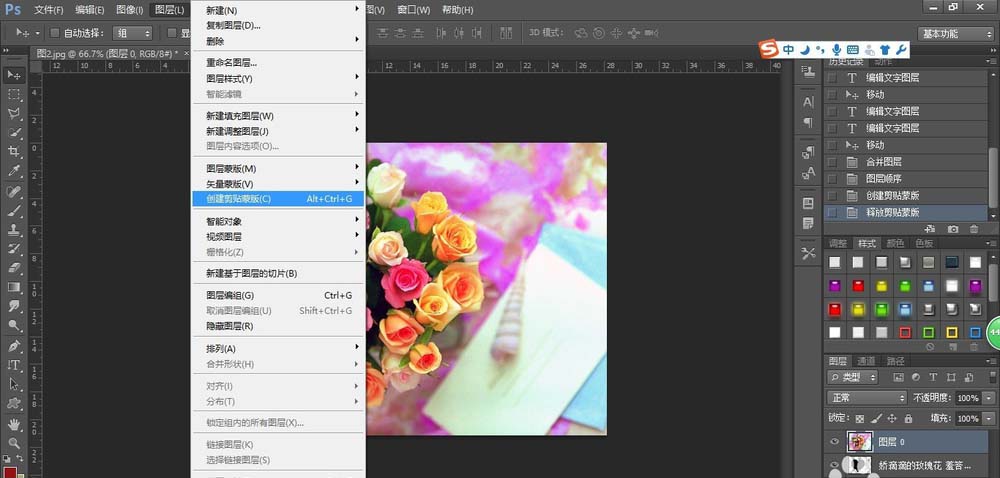Open the Character panel icon in dock
This screenshot has width=1000, height=478.
click(x=809, y=102)
